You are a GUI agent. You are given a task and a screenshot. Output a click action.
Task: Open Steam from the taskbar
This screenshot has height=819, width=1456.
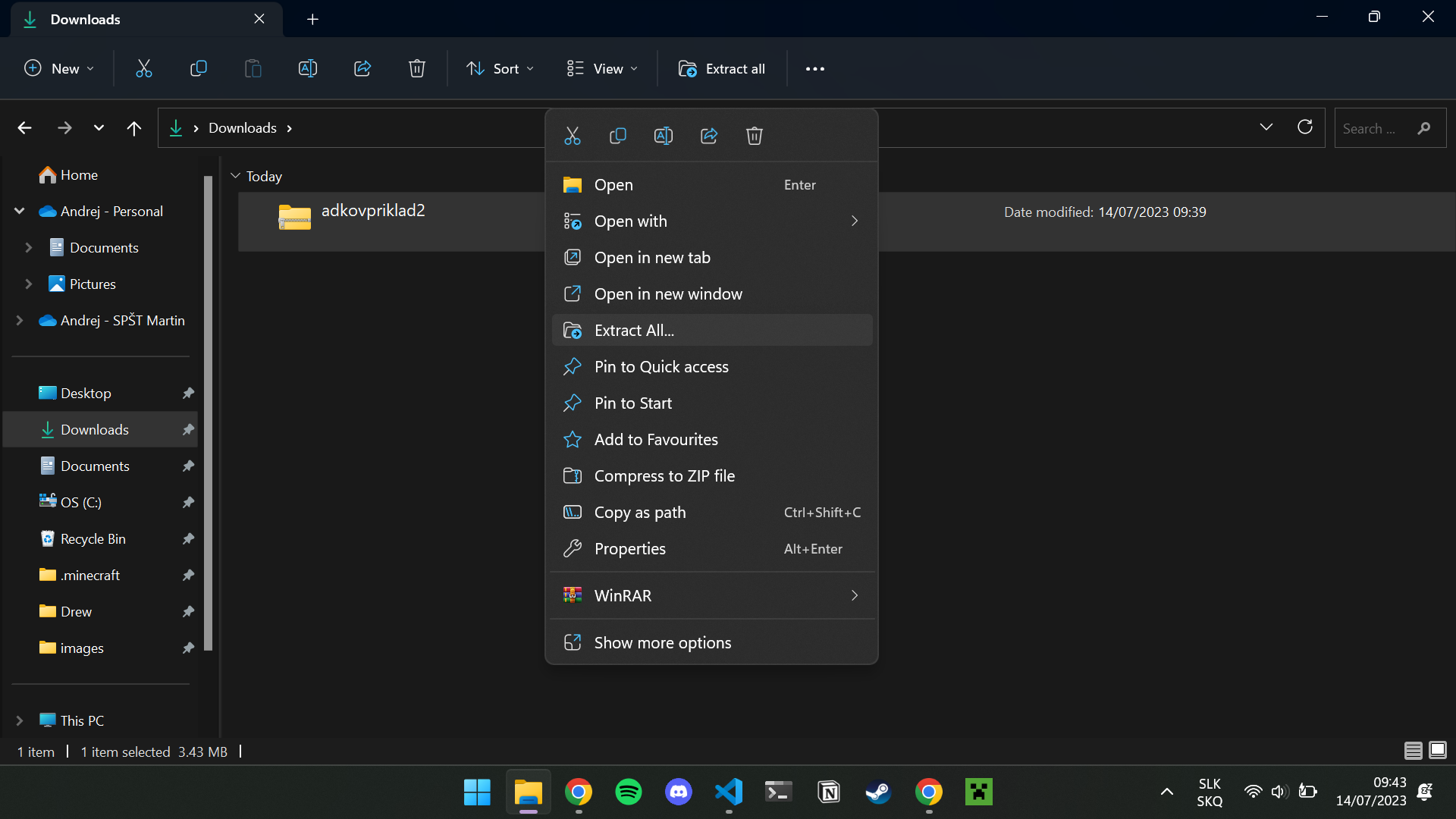(879, 792)
